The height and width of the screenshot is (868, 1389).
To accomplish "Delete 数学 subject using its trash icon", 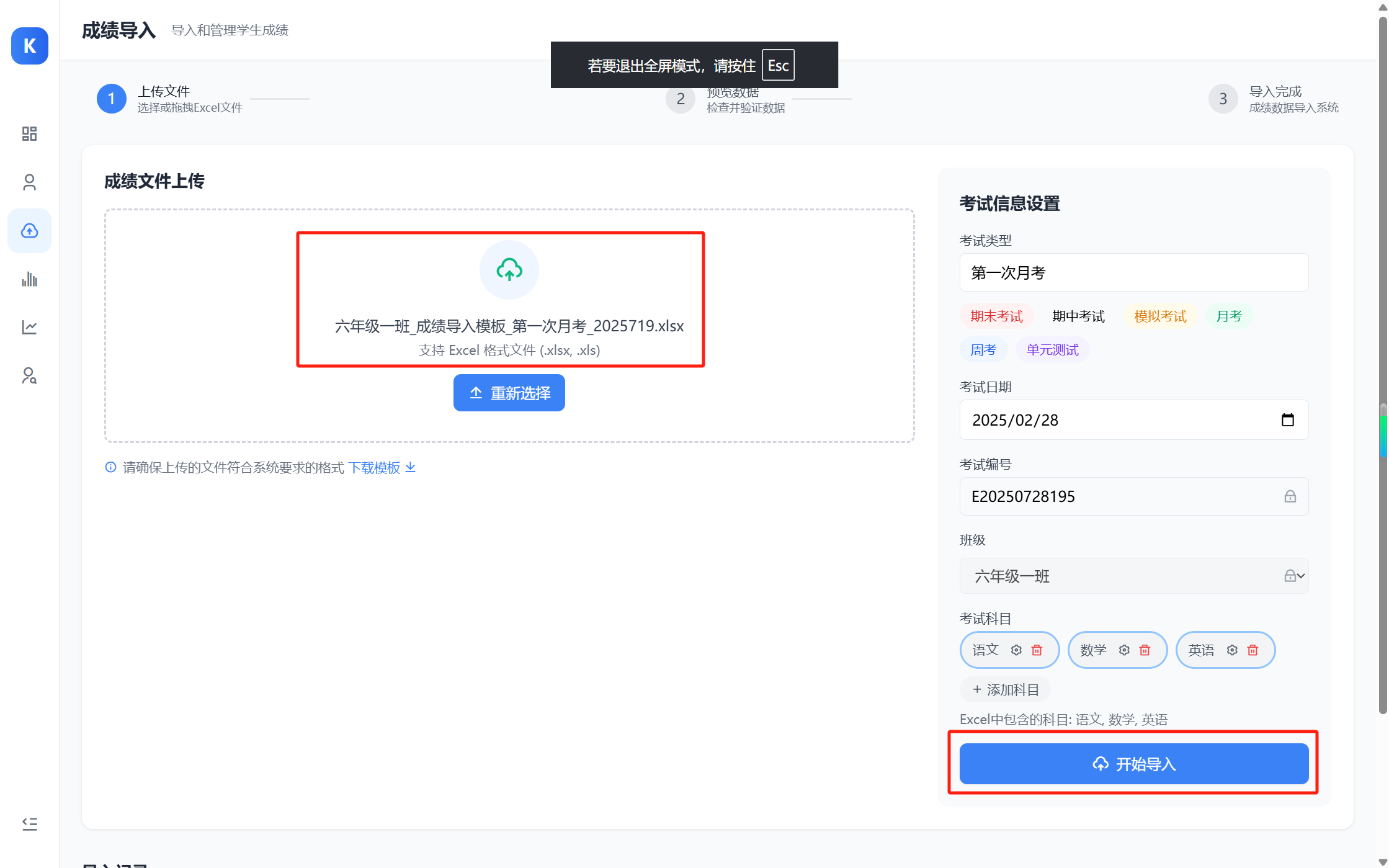I will click(x=1145, y=650).
